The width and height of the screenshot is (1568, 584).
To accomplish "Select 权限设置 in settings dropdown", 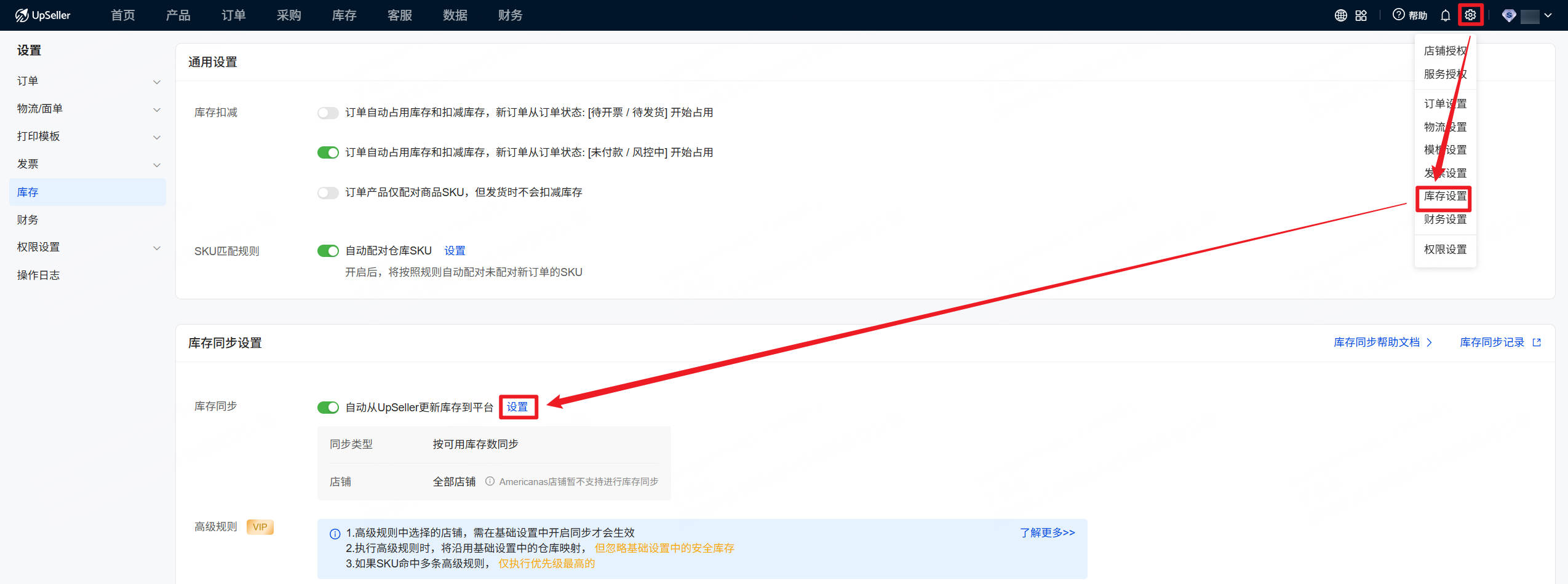I will 1446,250.
